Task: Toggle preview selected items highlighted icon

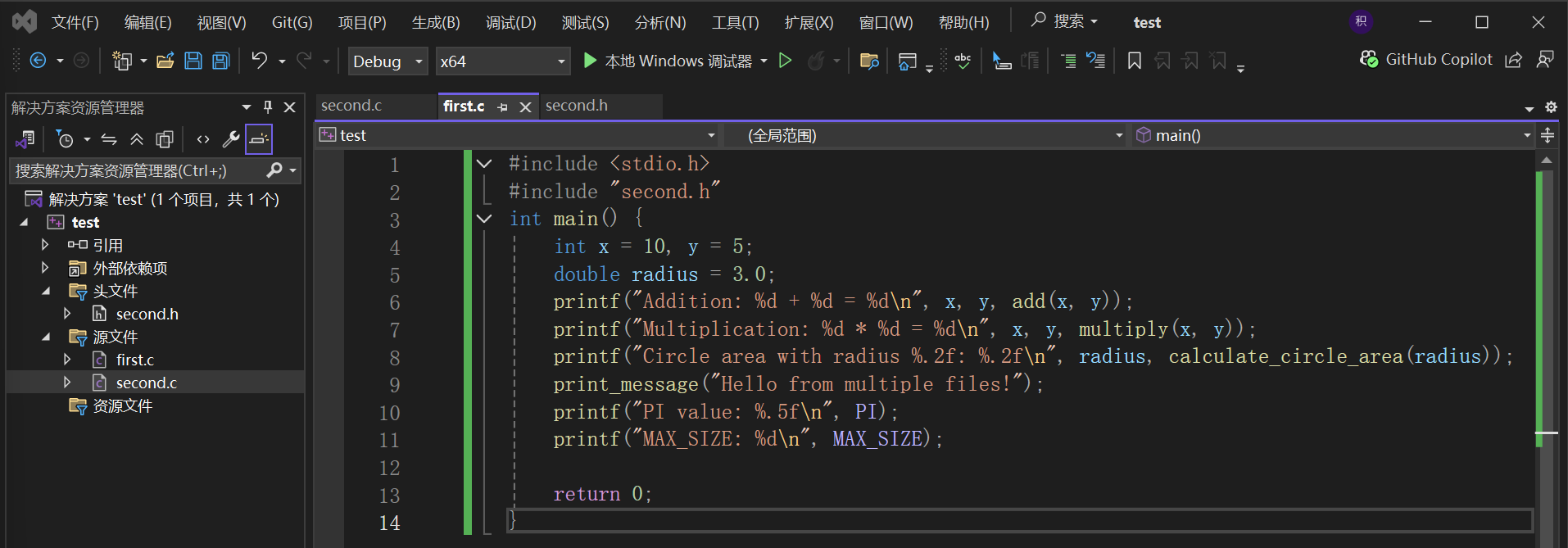Action: (259, 139)
